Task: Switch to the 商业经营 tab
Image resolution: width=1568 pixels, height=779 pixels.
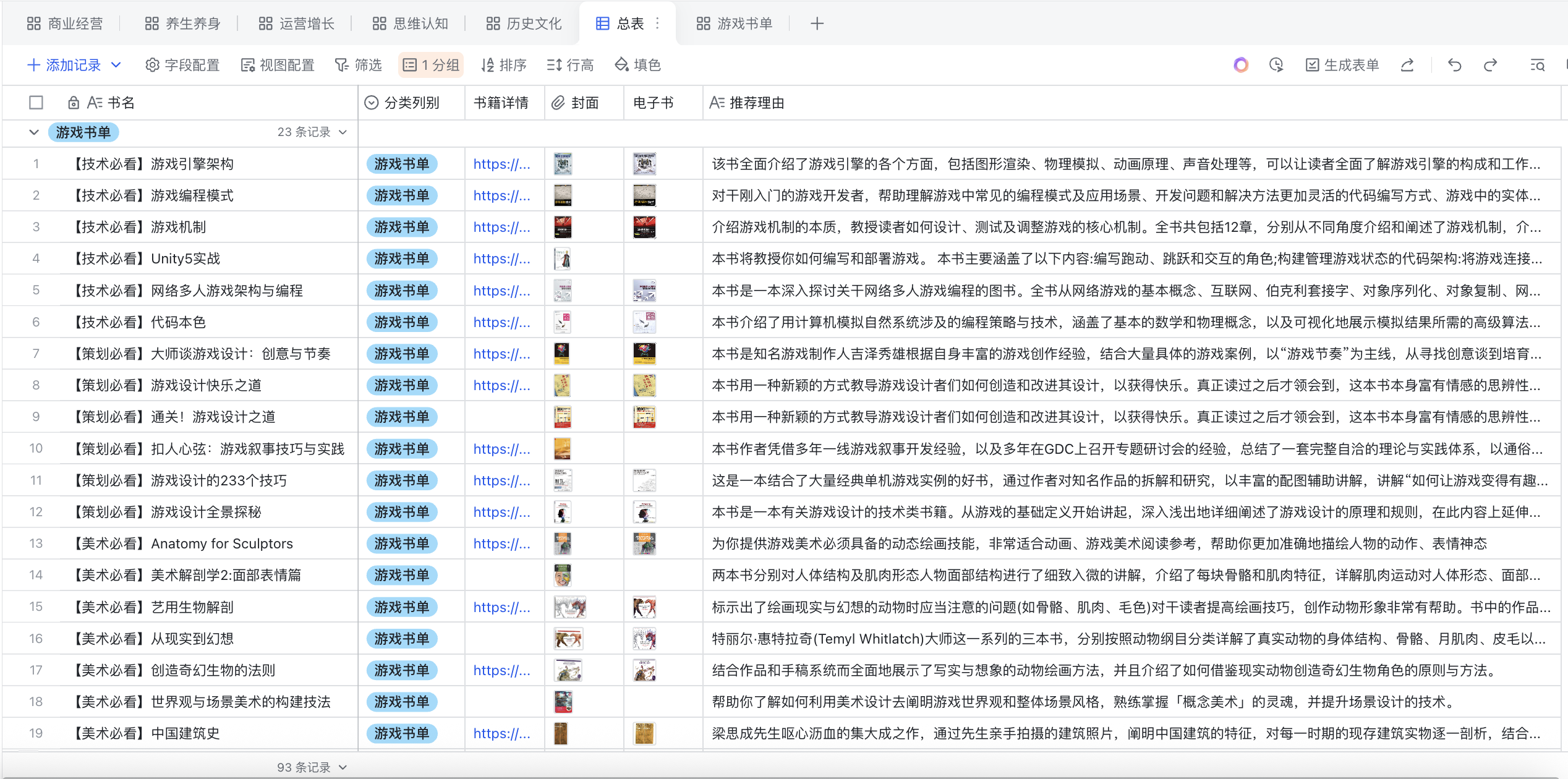Action: [65, 23]
